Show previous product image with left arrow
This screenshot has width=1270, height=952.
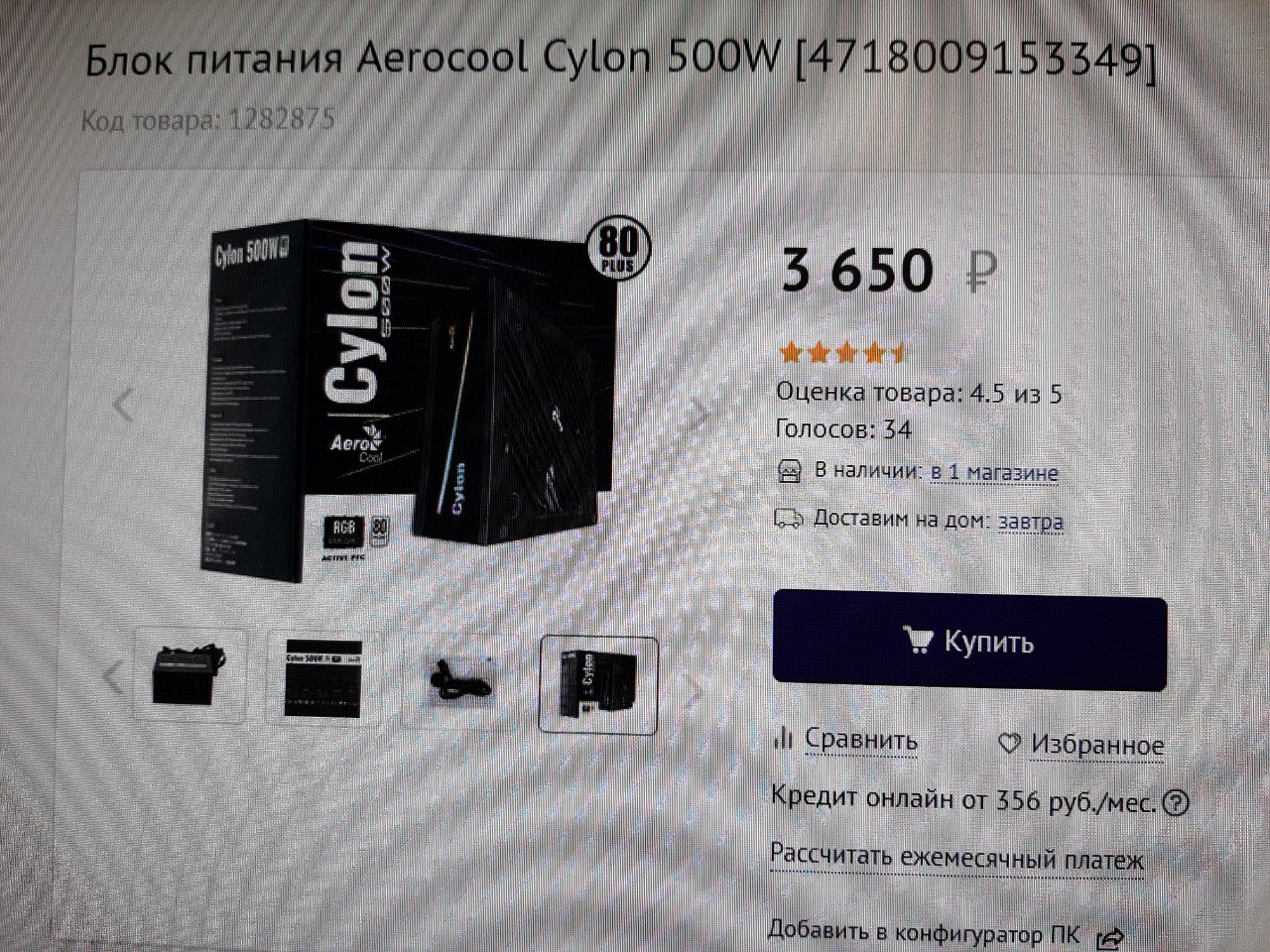[124, 405]
